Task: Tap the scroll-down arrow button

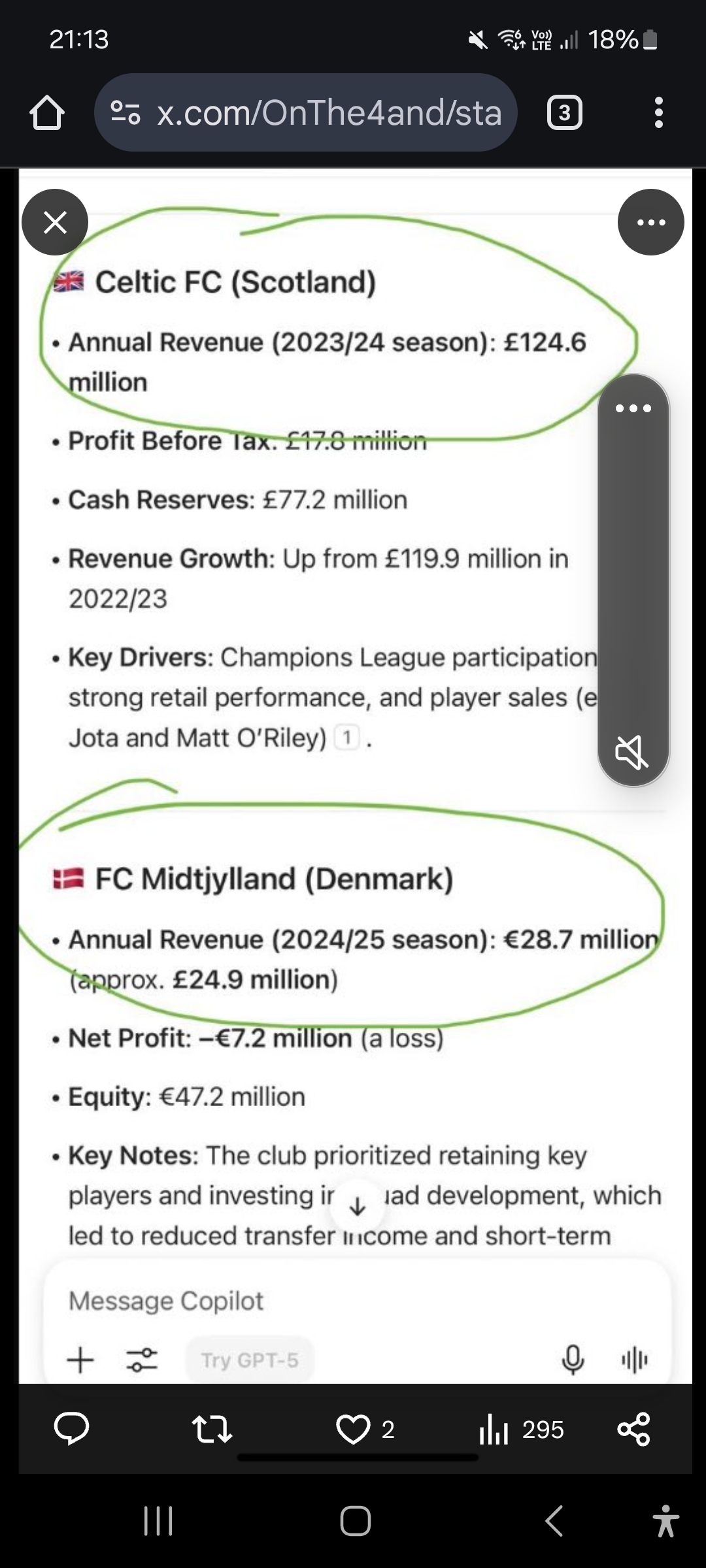Action: click(357, 1207)
